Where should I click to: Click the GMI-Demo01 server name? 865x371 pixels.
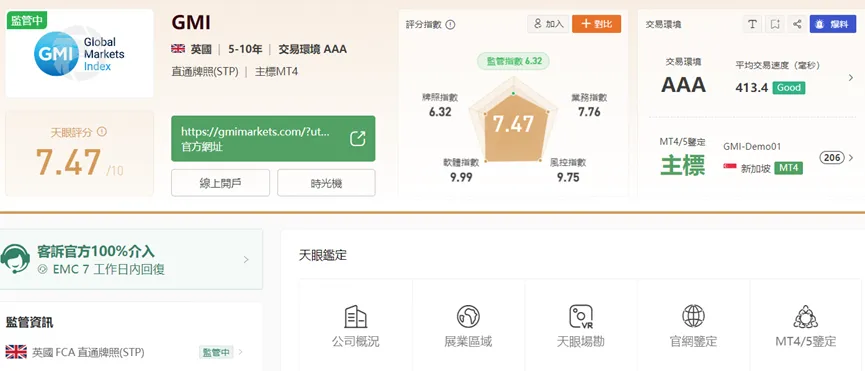point(752,147)
